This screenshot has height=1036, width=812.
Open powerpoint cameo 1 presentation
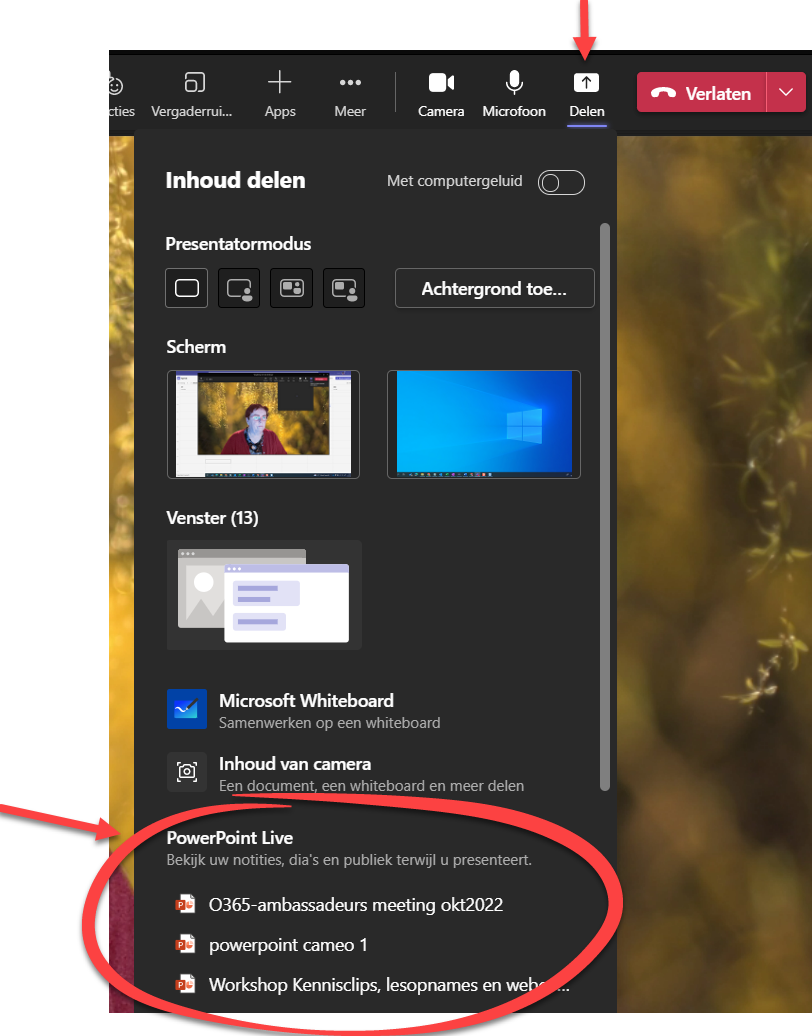(288, 945)
